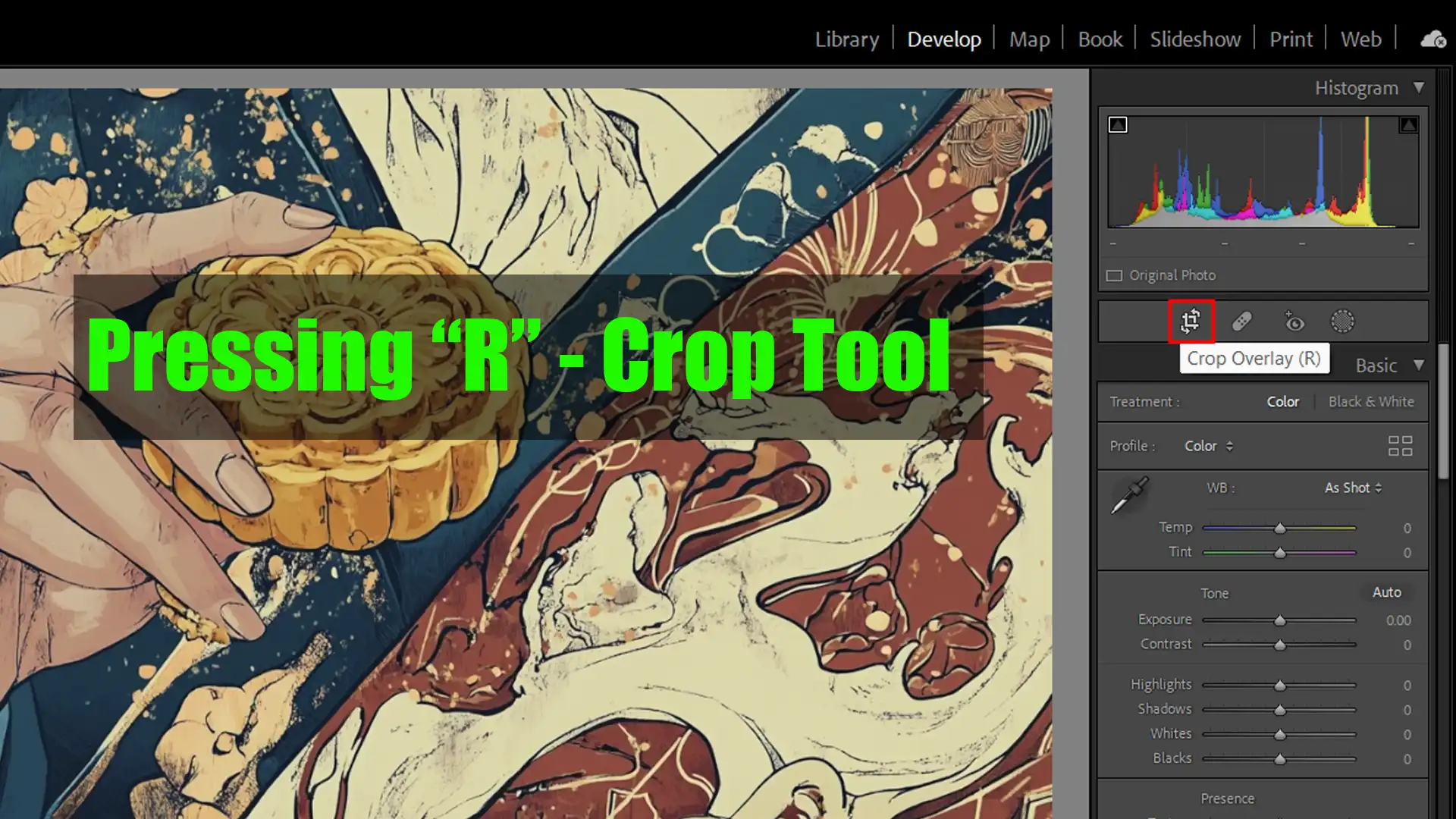The height and width of the screenshot is (819, 1456).
Task: Collapse the Histogram panel triangle
Action: point(1419,88)
